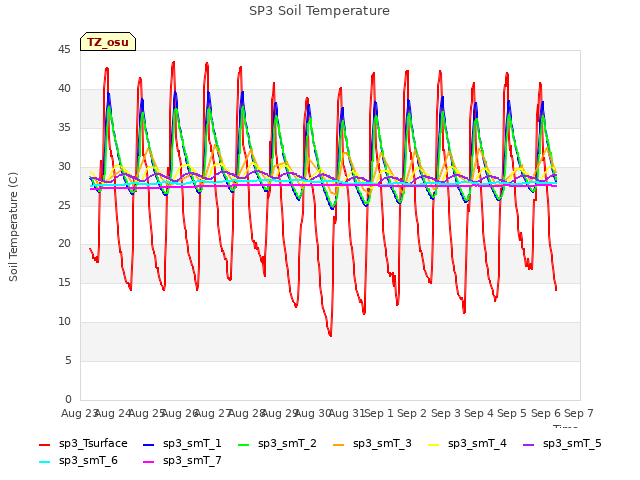Click the 45 y-axis tick label
640x480 pixels.
point(64,50)
